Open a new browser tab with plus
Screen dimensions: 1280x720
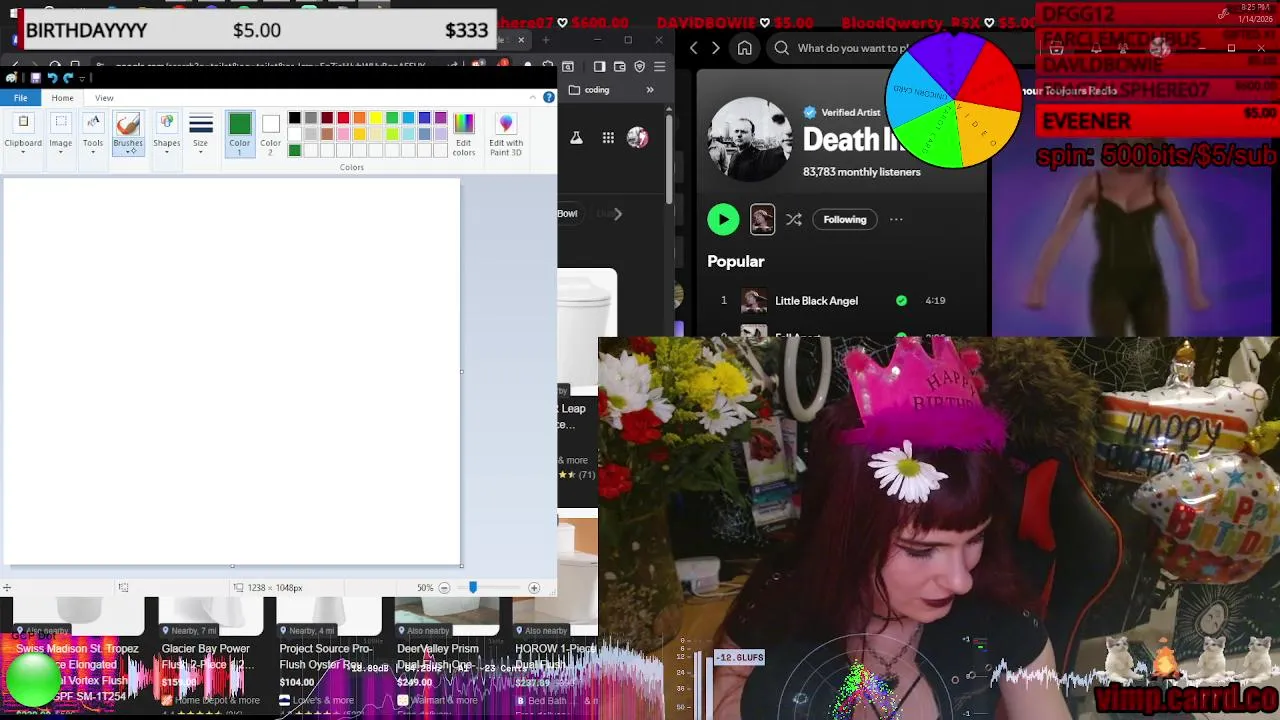(546, 40)
